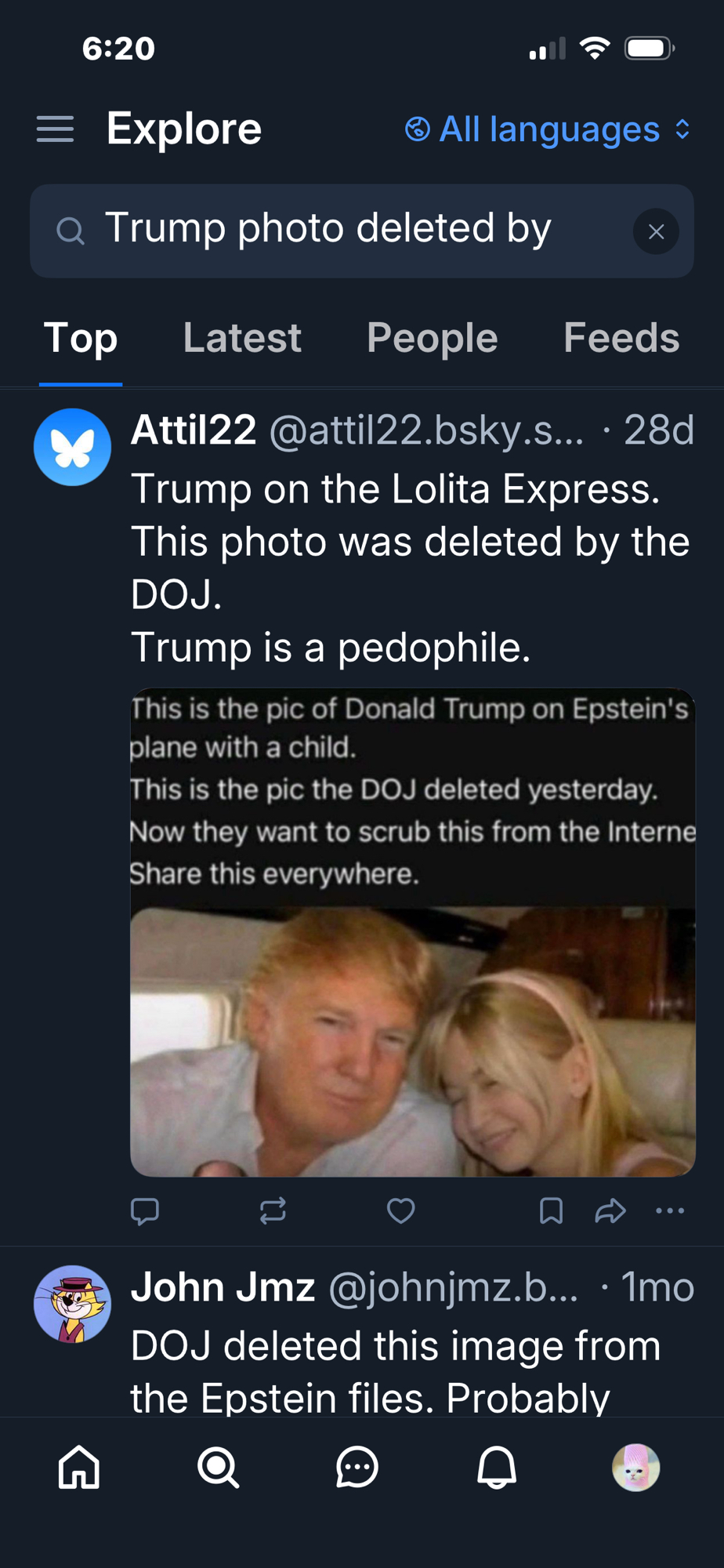The width and height of the screenshot is (724, 1568).
Task: Open chat messages
Action: [x=357, y=1468]
